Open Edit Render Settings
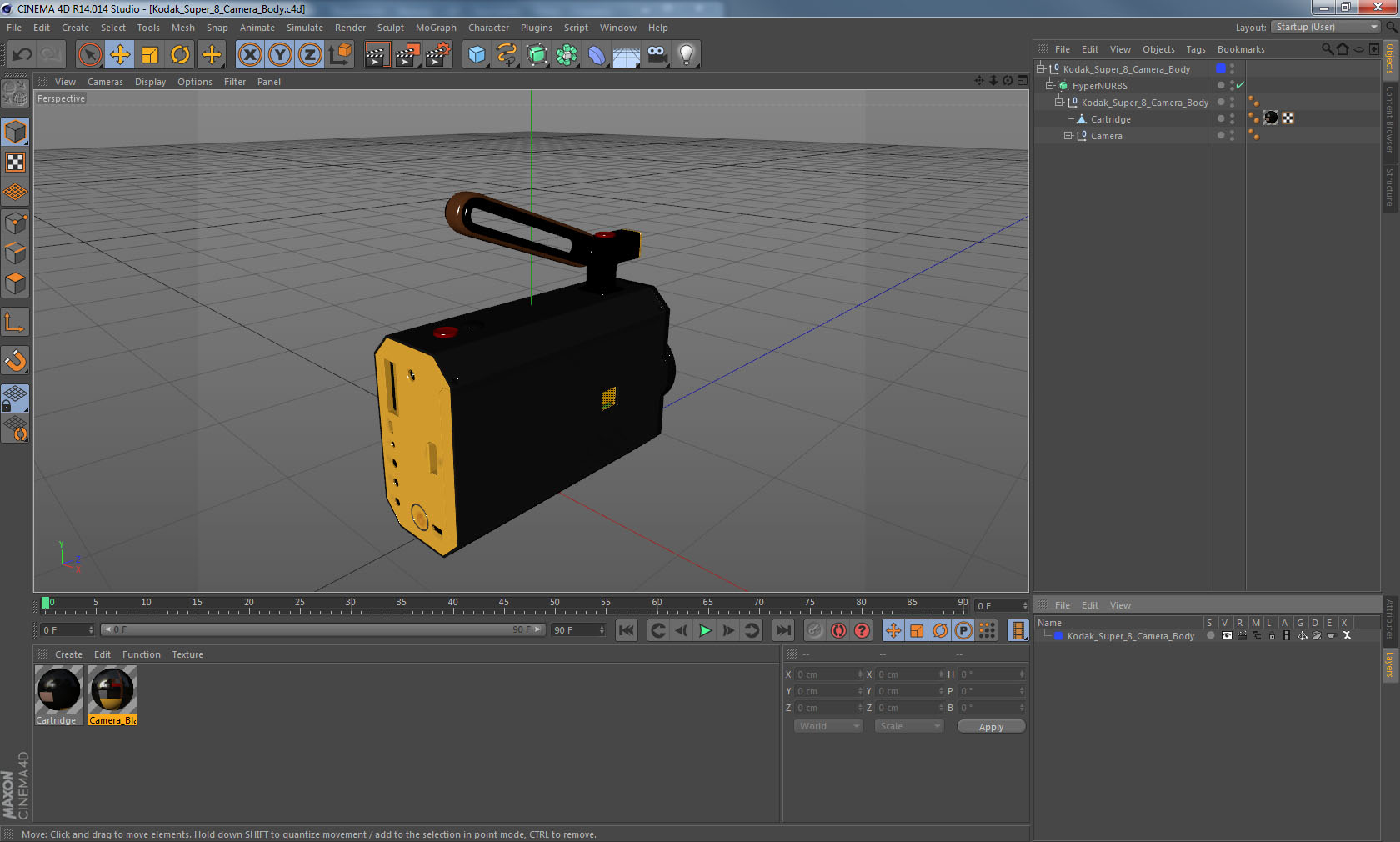 tap(438, 55)
